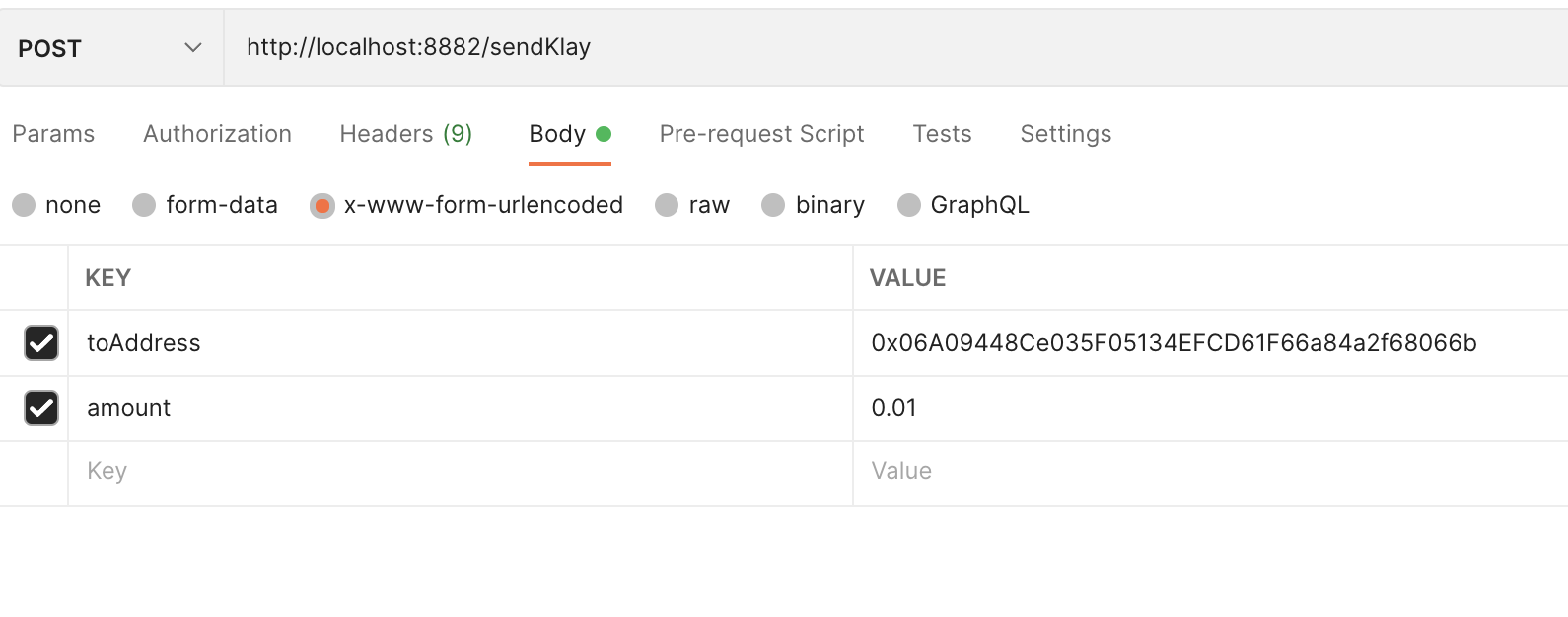This screenshot has width=1568, height=617.
Task: Select the GraphQL body type
Action: coord(909,205)
